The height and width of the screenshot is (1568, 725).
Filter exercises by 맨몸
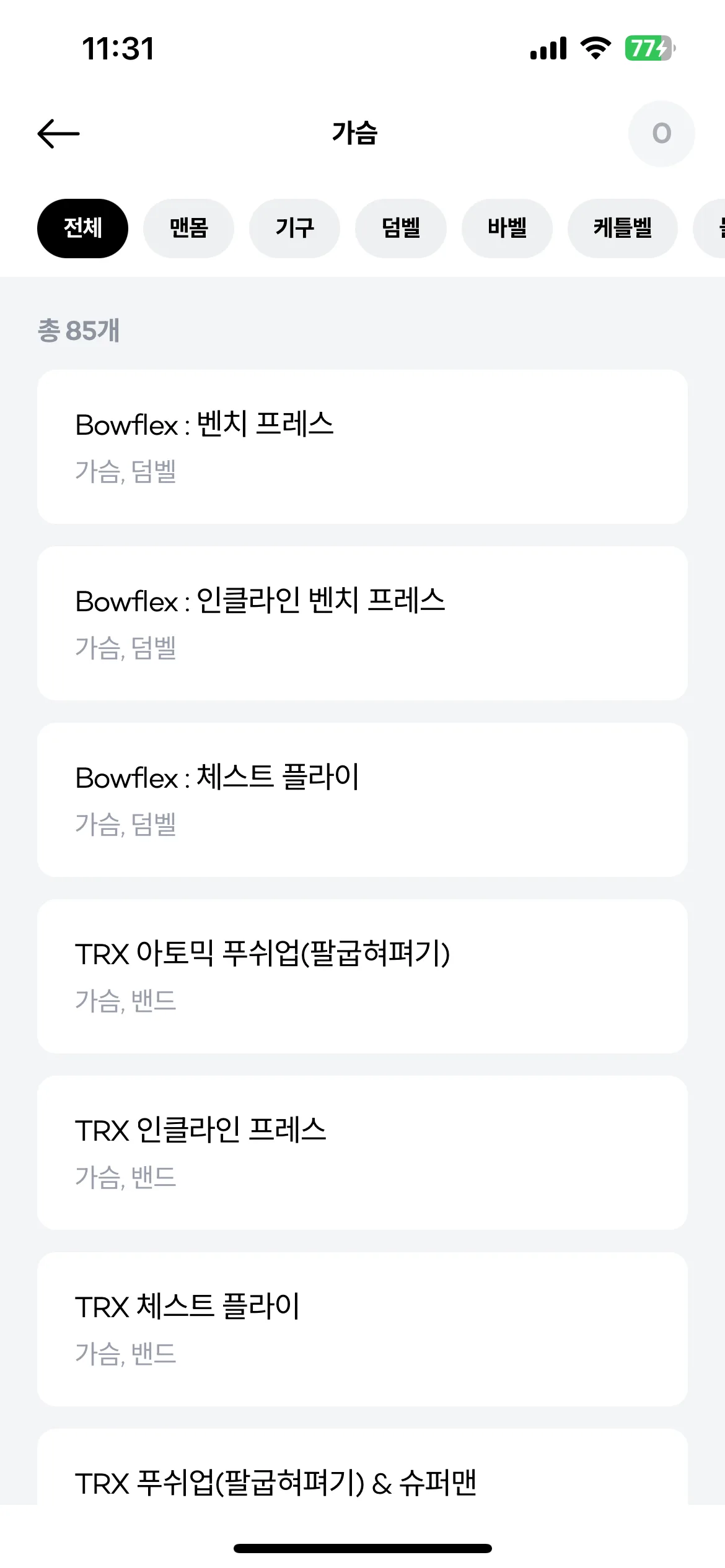[188, 228]
